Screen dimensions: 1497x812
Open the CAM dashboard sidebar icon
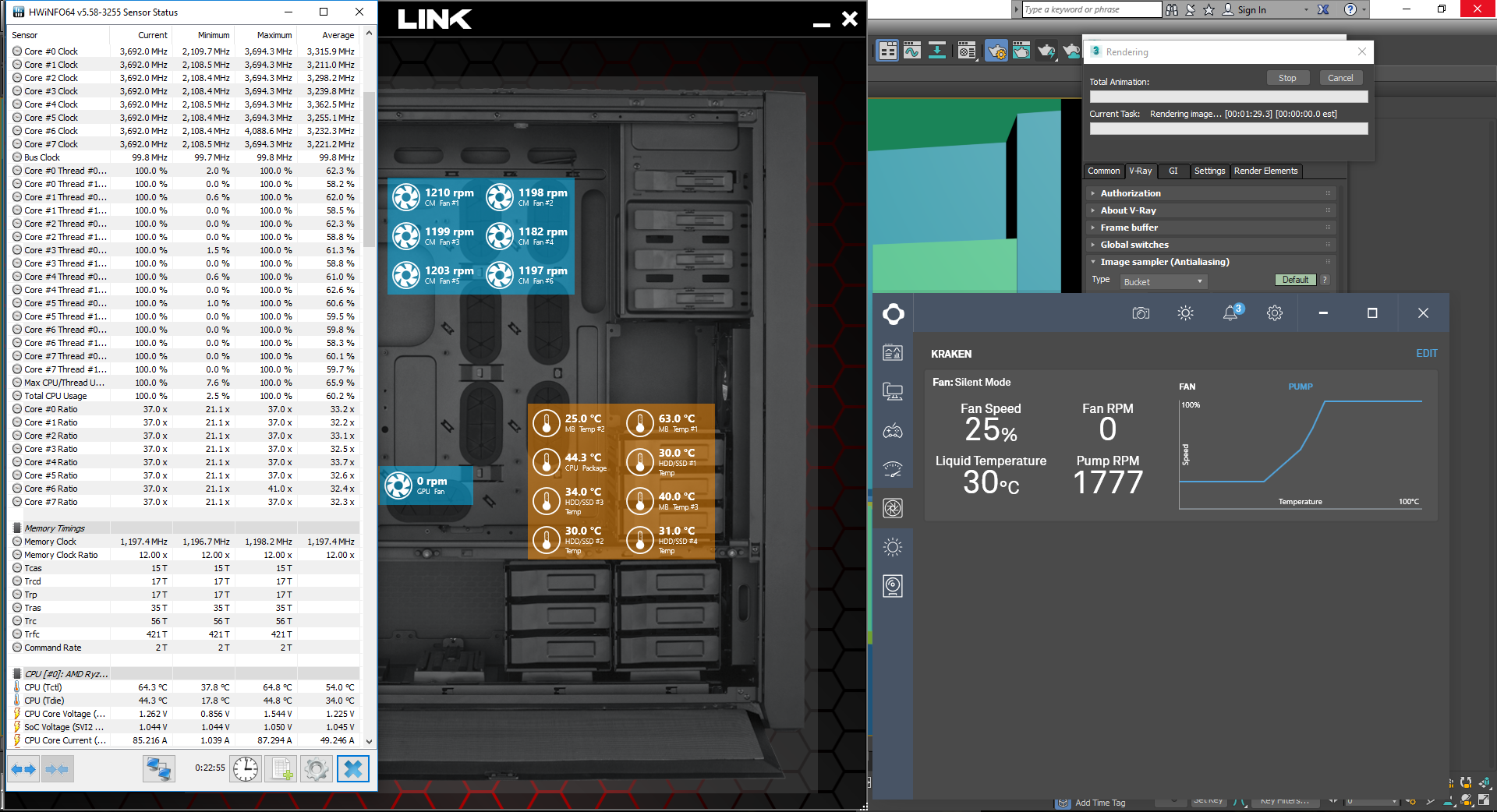(x=893, y=353)
